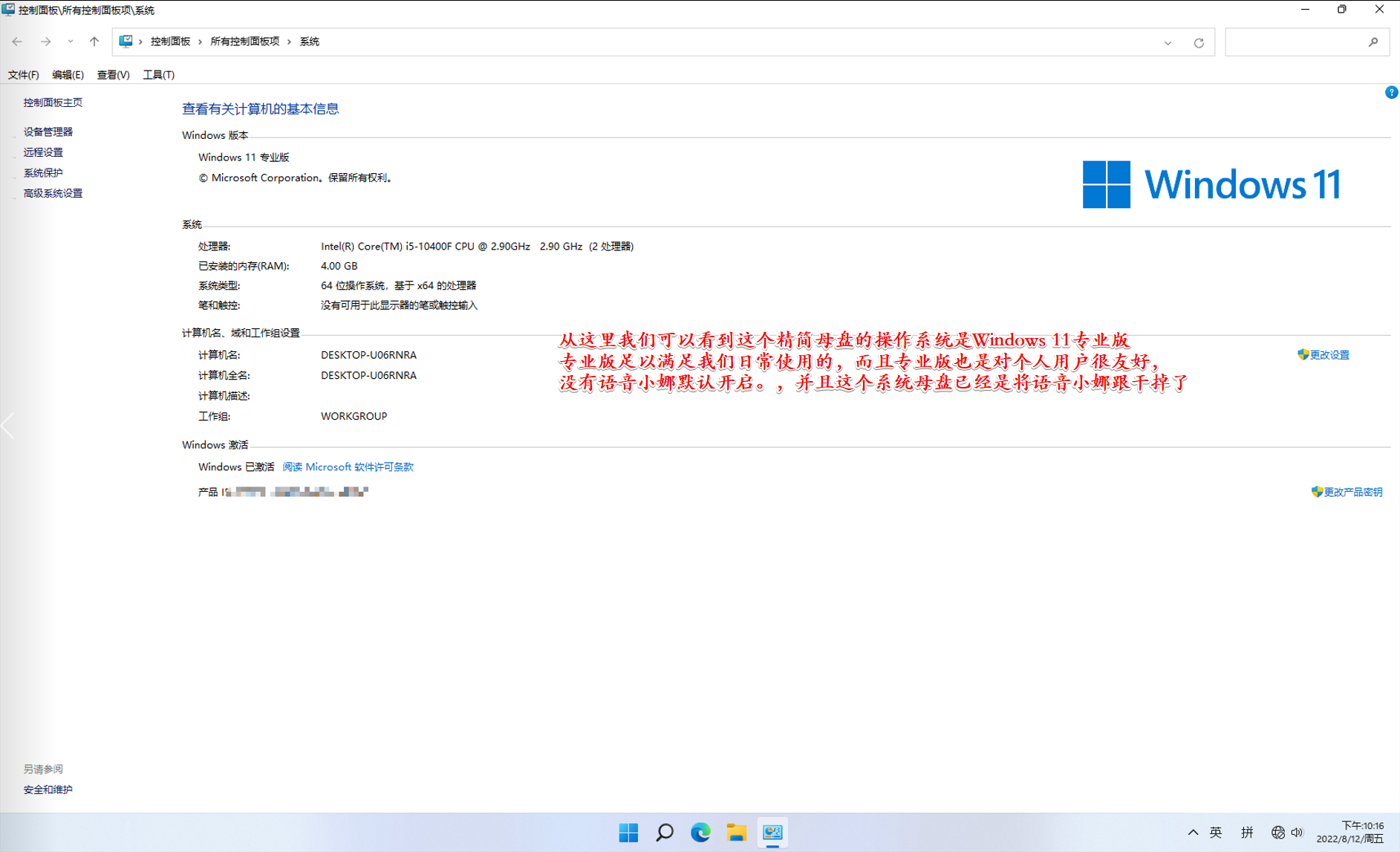Click the back navigation arrow
The height and width of the screenshot is (852, 1400).
[x=17, y=42]
